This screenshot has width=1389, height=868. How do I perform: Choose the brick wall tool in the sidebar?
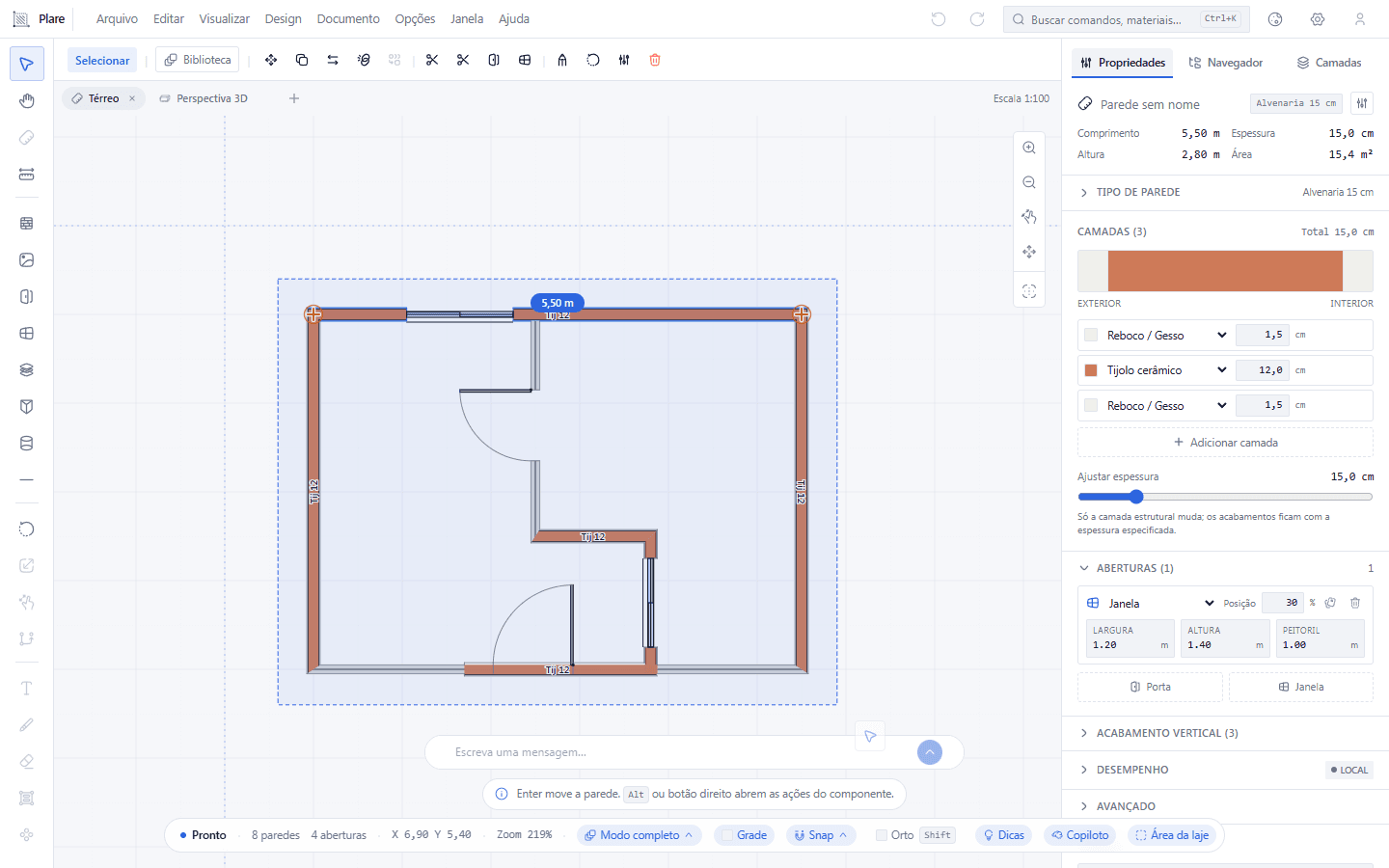[27, 224]
